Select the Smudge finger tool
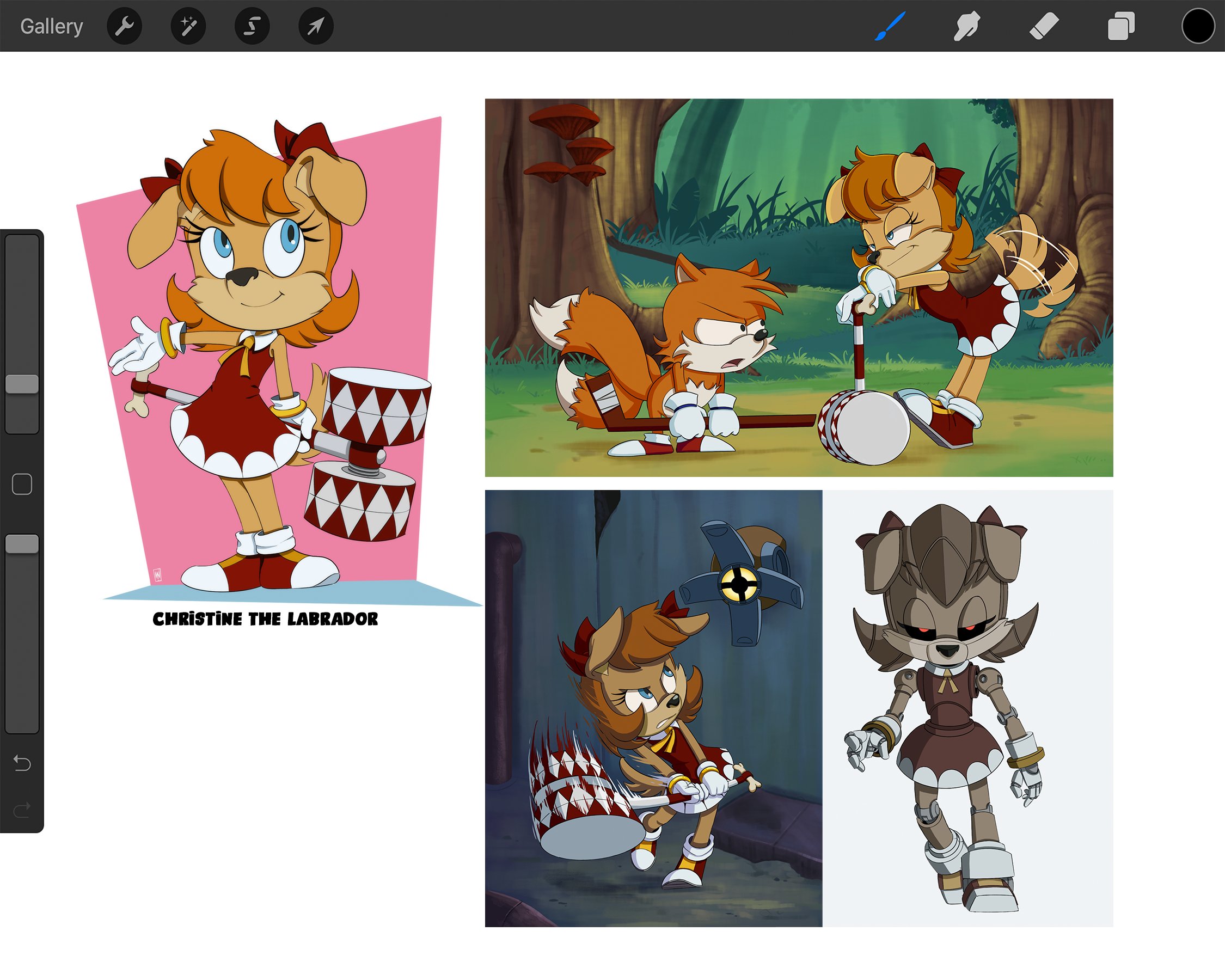This screenshot has height=980, width=1225. pos(966,26)
